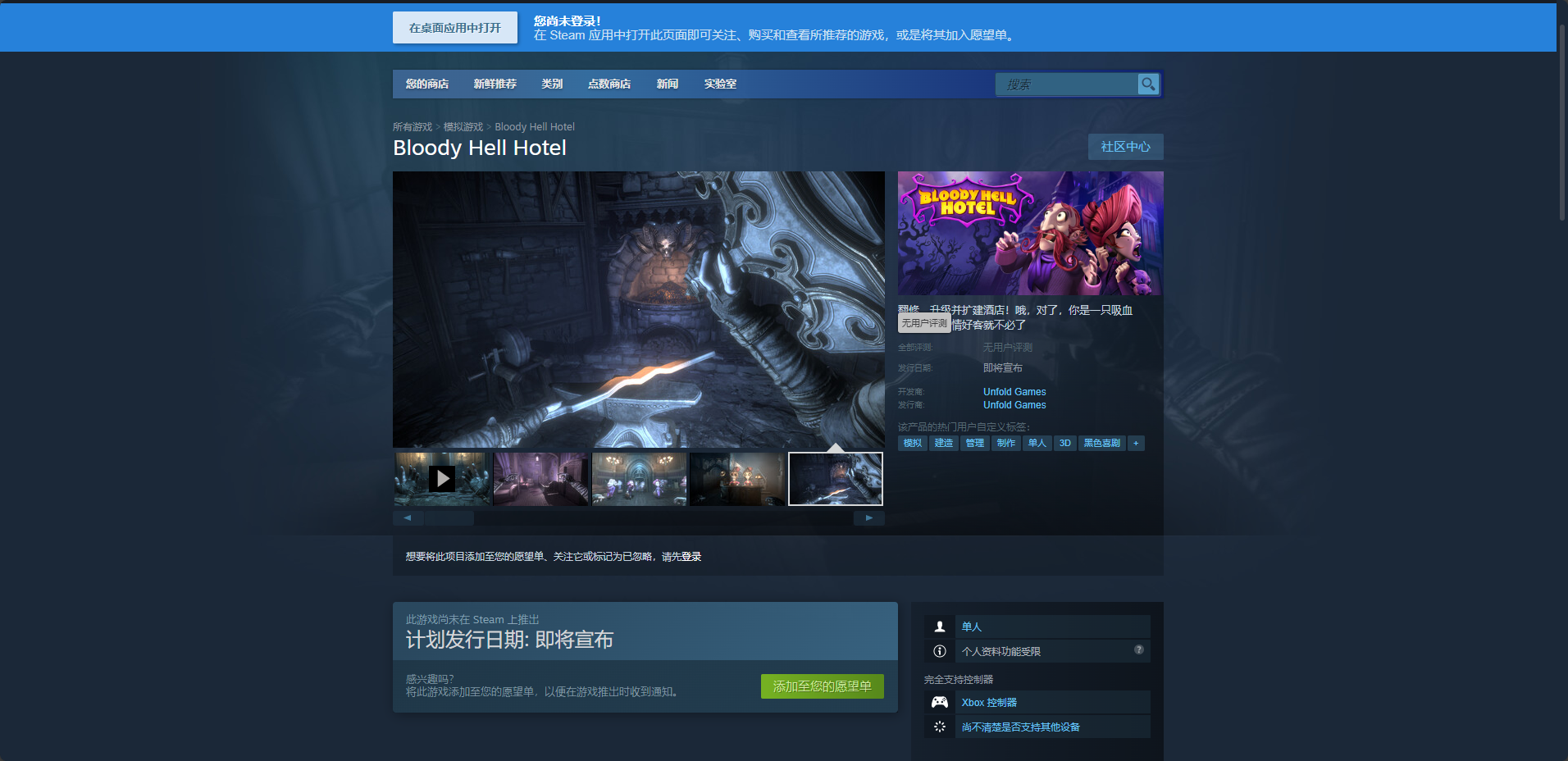Select the 单人 tag
Viewport: 1568px width, 761px height.
pyautogui.click(x=1037, y=443)
